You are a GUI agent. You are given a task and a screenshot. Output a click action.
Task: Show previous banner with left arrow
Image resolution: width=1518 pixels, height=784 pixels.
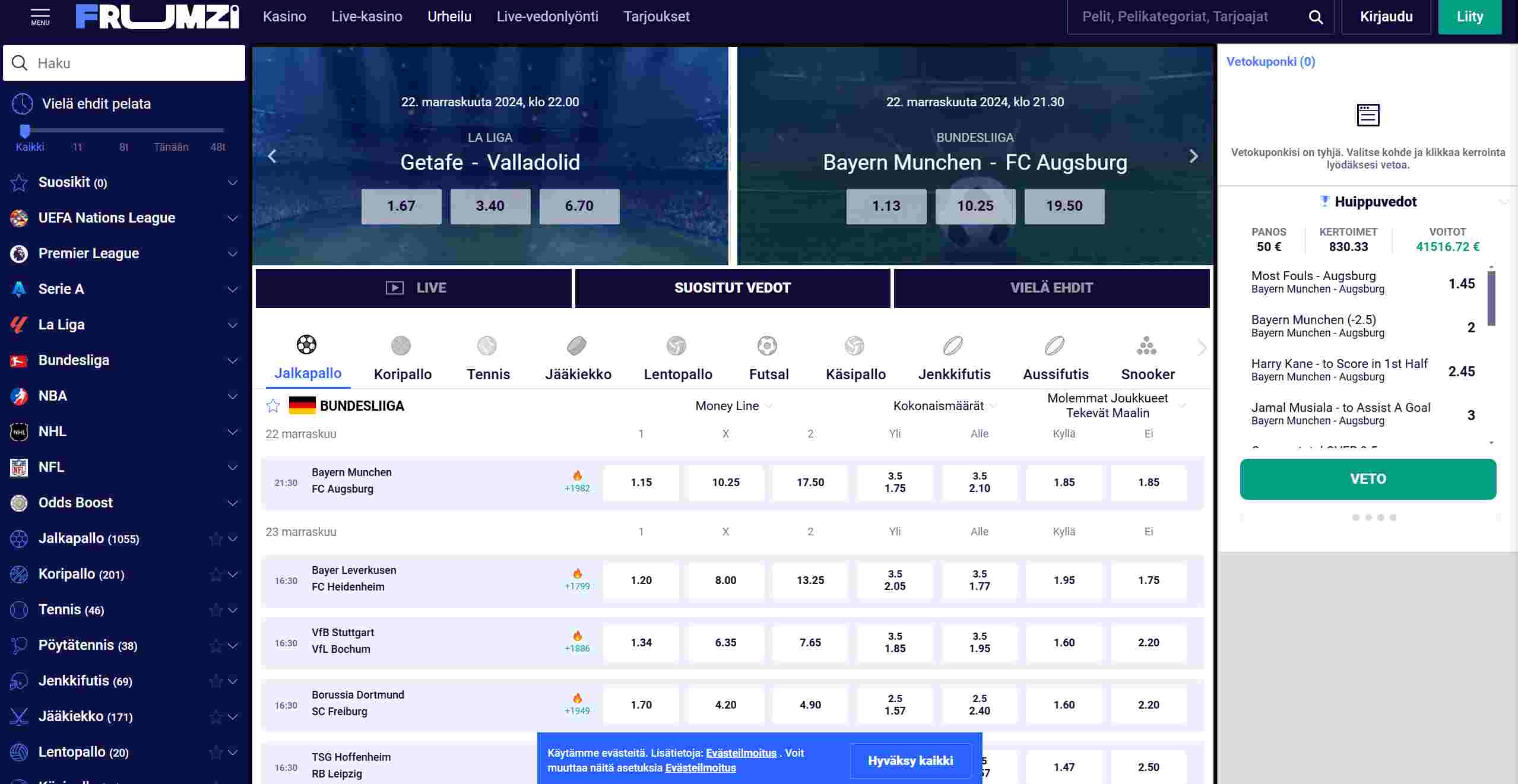point(272,156)
